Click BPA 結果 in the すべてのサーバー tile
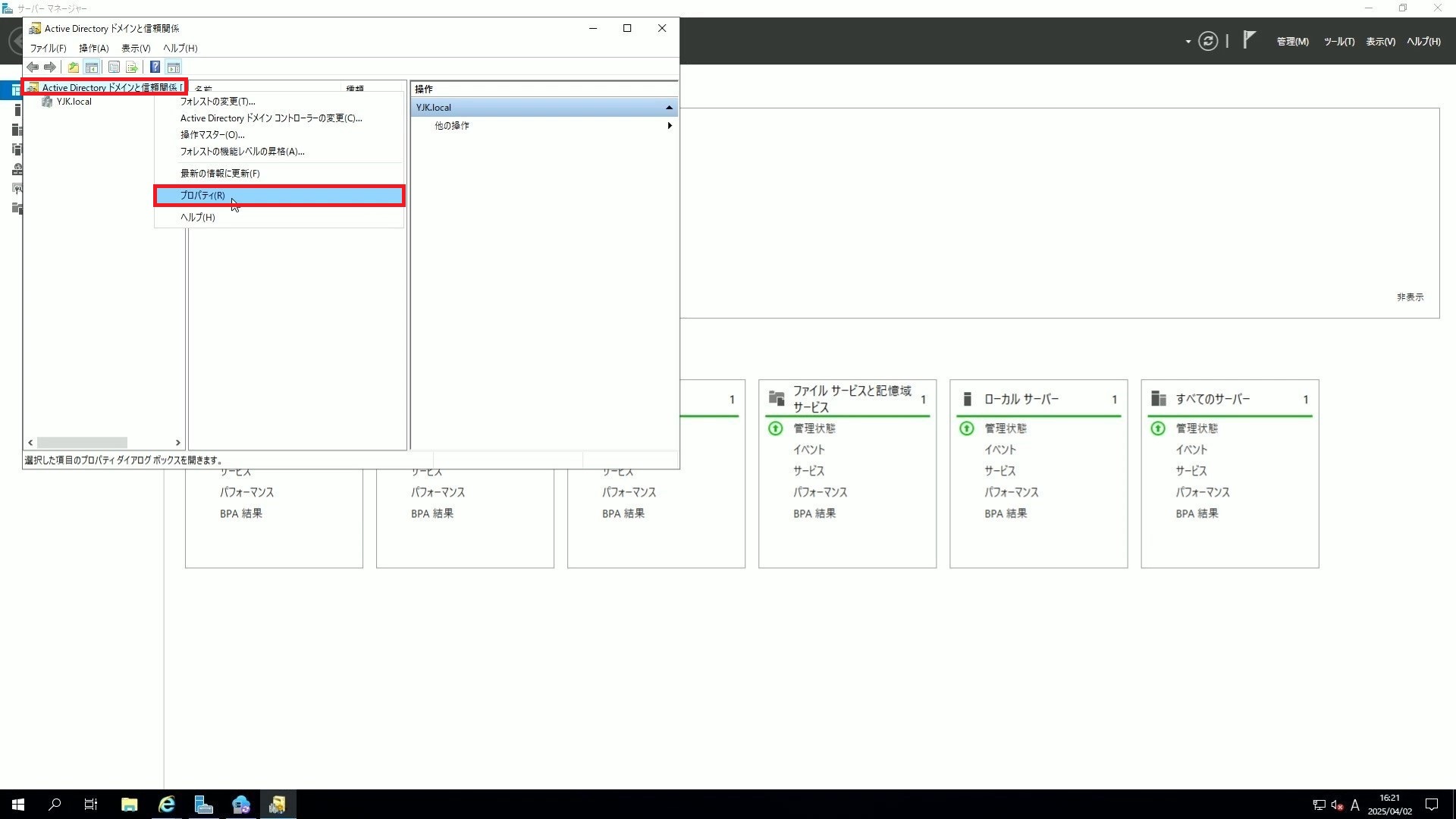 tap(1197, 513)
